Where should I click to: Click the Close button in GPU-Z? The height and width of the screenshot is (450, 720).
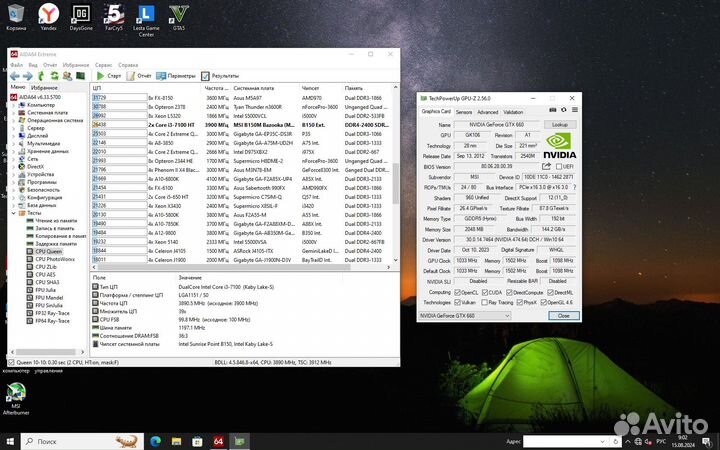(x=563, y=316)
